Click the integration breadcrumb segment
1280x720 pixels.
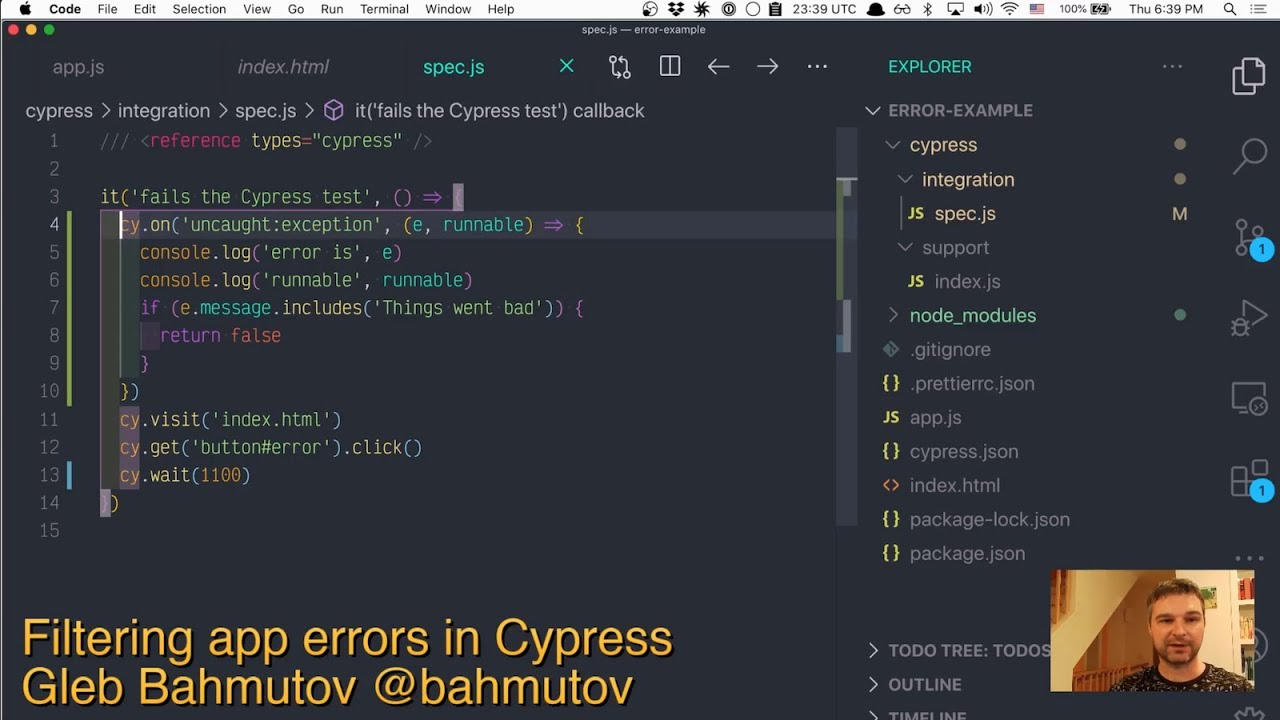coord(164,111)
